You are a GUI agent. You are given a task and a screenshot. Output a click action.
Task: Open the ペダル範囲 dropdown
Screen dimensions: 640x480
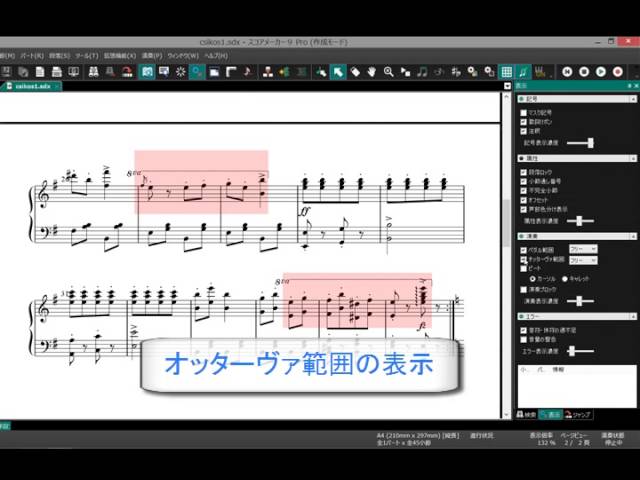point(583,249)
